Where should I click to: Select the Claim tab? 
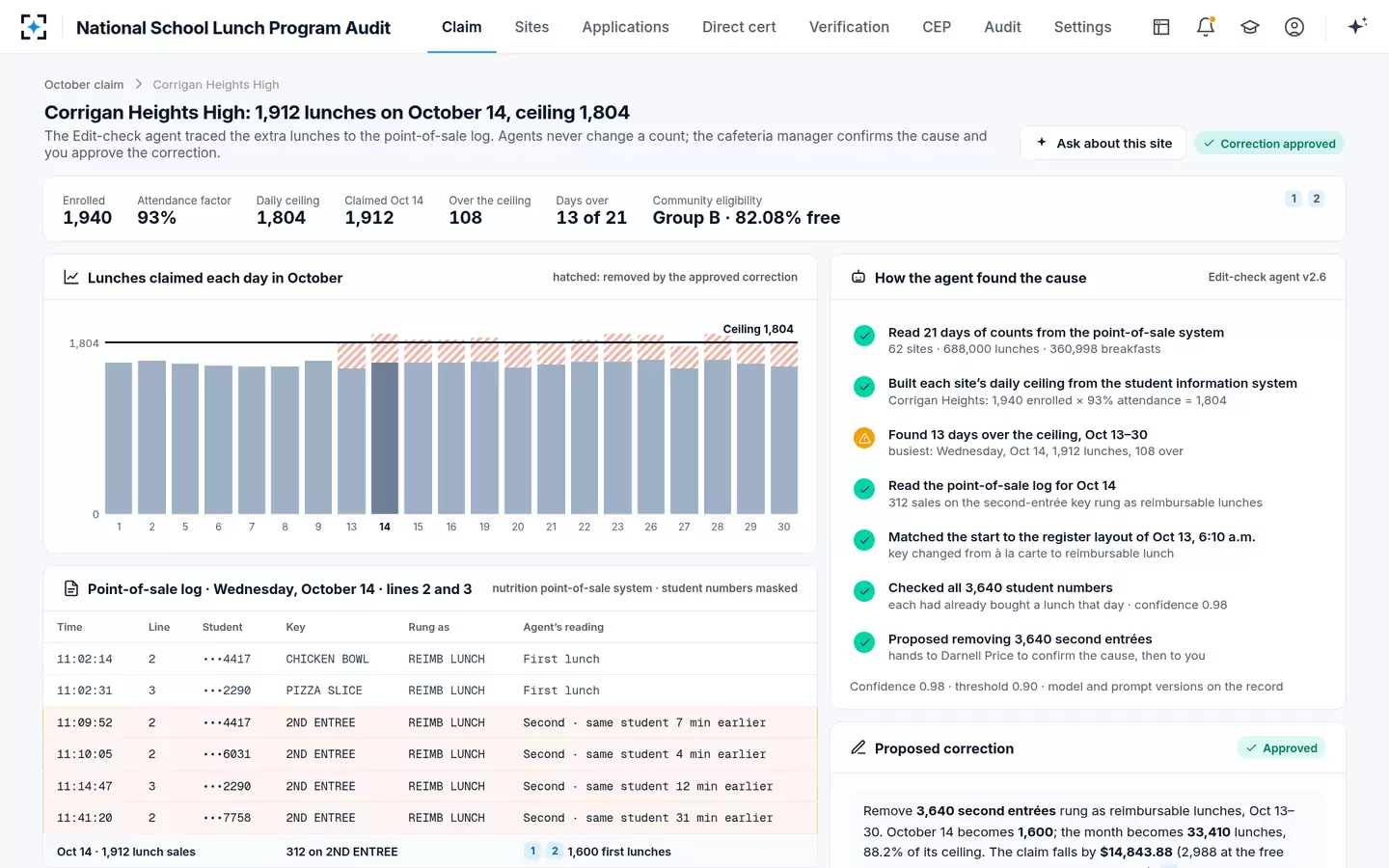[462, 27]
